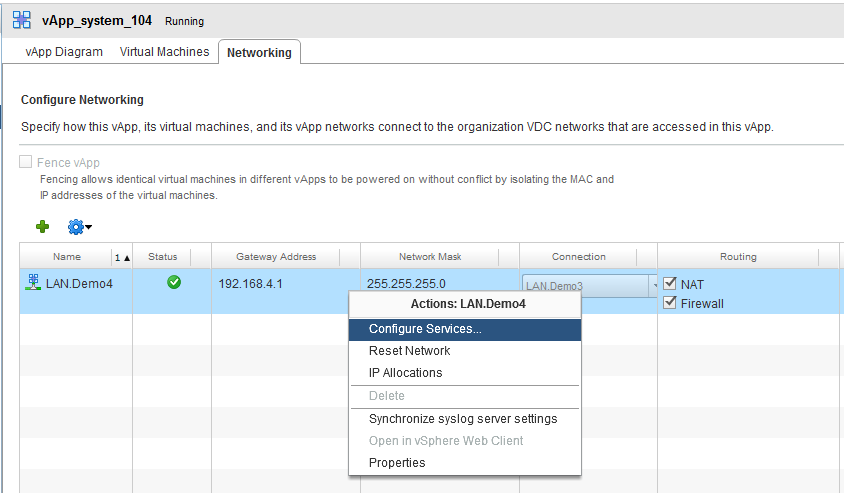Switch to the Virtual Machines tab
Viewport: 844px width, 493px height.
(164, 52)
